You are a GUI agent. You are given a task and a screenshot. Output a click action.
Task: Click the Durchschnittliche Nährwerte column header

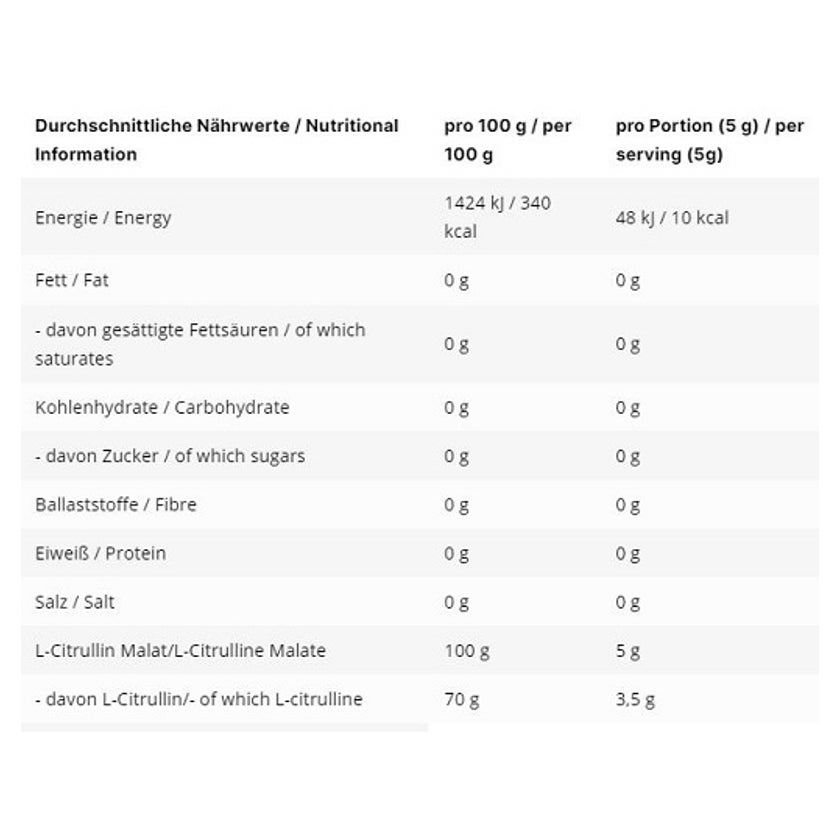(x=216, y=140)
